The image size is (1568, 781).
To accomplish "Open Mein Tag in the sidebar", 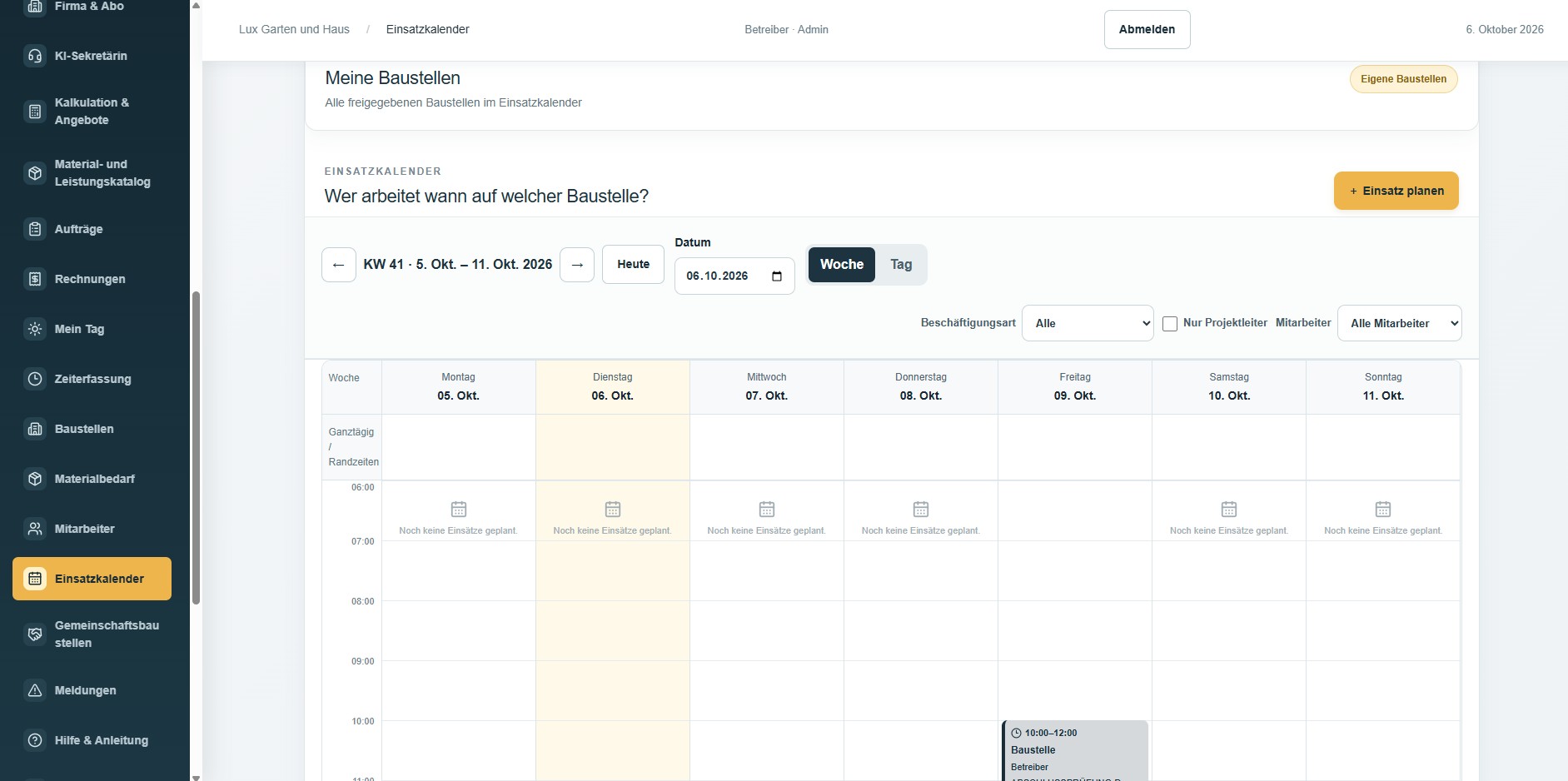I will coord(92,329).
